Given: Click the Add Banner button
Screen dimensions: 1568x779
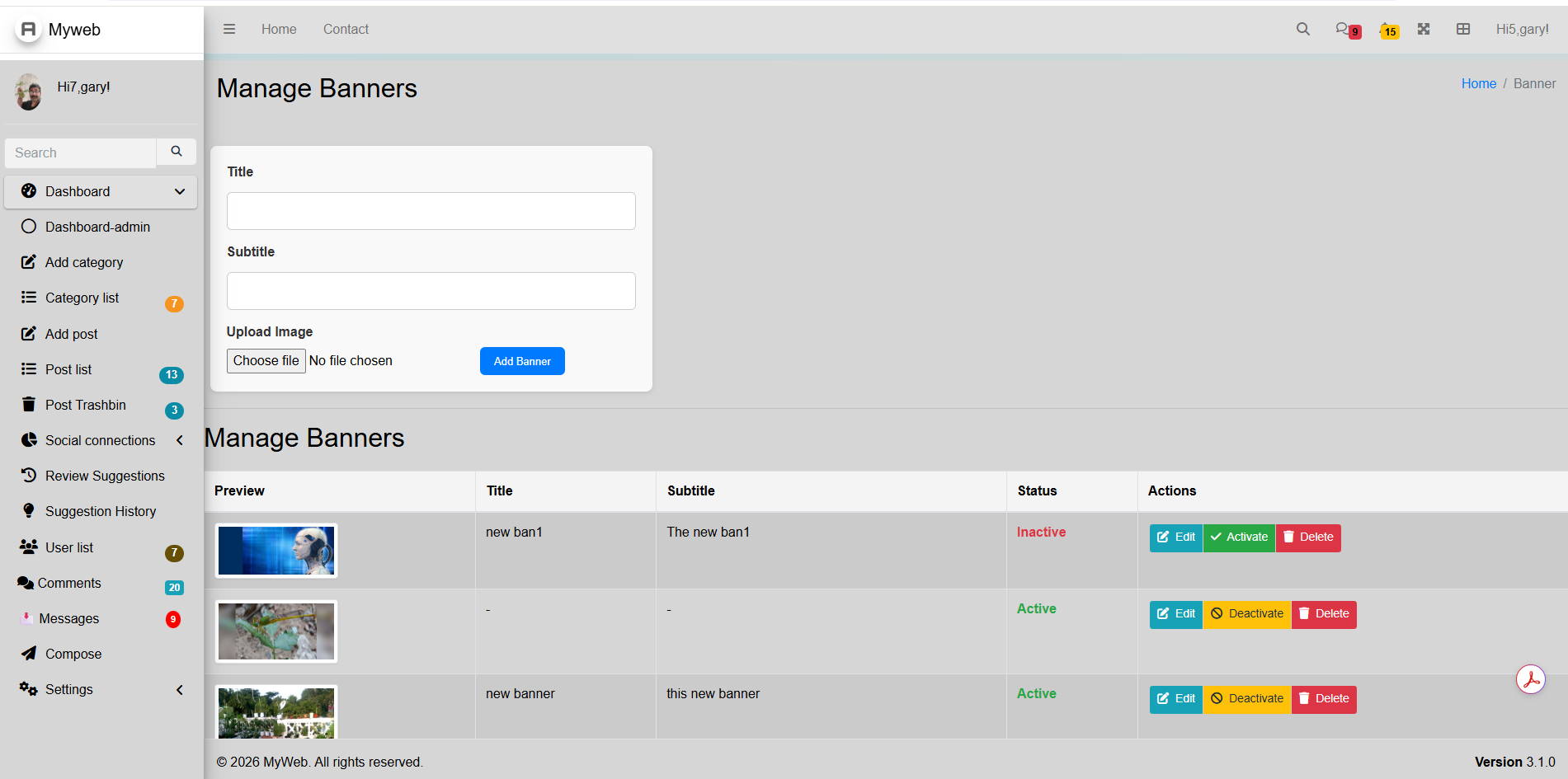Looking at the screenshot, I should pos(522,361).
